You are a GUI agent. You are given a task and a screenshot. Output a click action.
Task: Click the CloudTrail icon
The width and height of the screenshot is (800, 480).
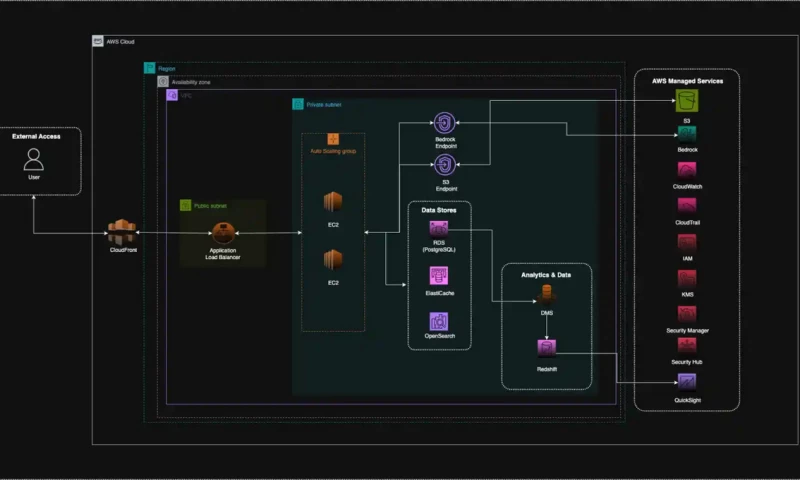coord(687,206)
